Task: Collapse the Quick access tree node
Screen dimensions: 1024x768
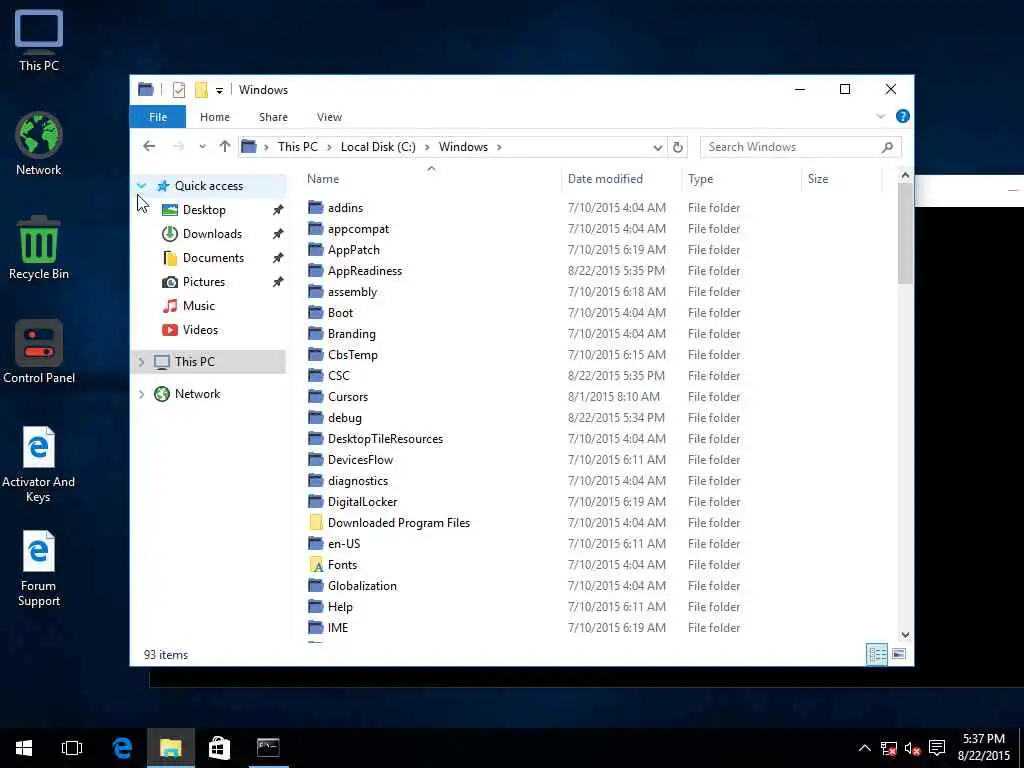Action: tap(142, 185)
